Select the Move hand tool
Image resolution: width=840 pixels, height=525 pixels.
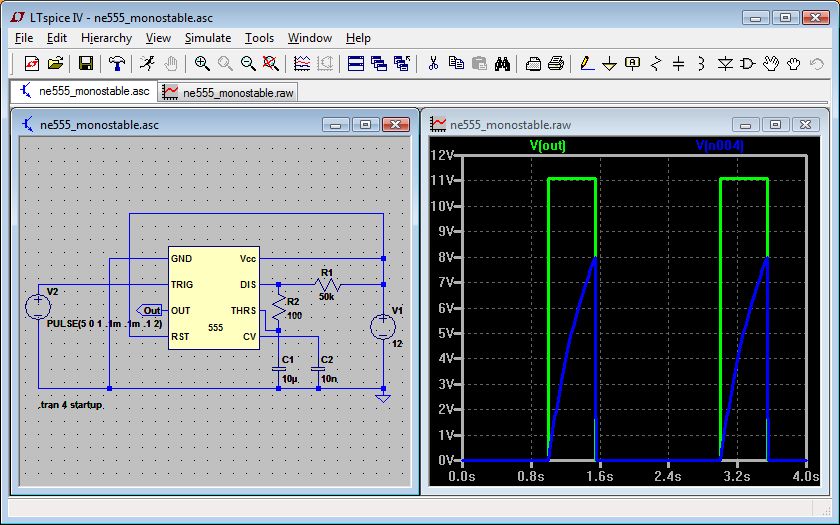click(x=771, y=64)
